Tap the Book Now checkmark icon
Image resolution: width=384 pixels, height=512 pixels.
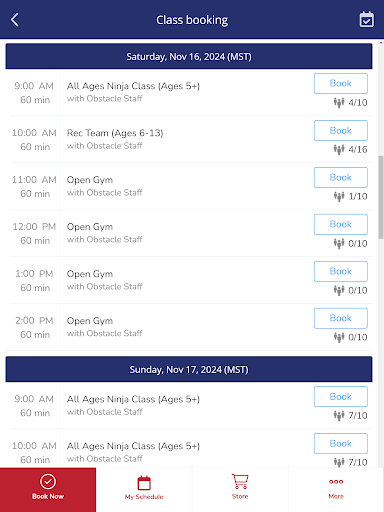pyautogui.click(x=48, y=481)
